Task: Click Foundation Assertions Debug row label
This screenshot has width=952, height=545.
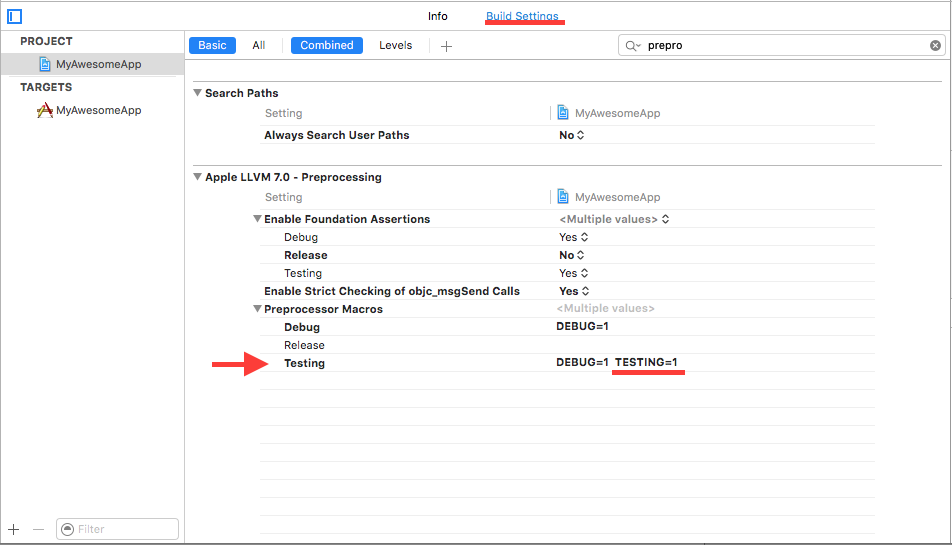Action: point(301,237)
